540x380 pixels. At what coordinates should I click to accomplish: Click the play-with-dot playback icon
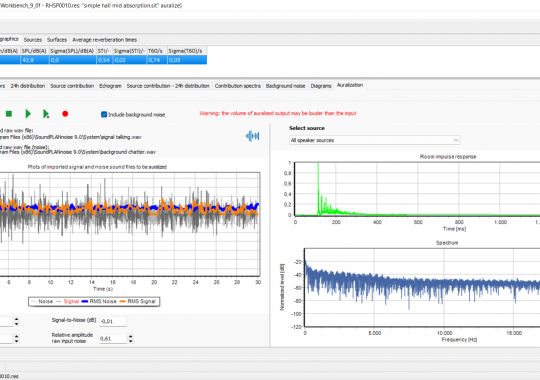[46, 114]
